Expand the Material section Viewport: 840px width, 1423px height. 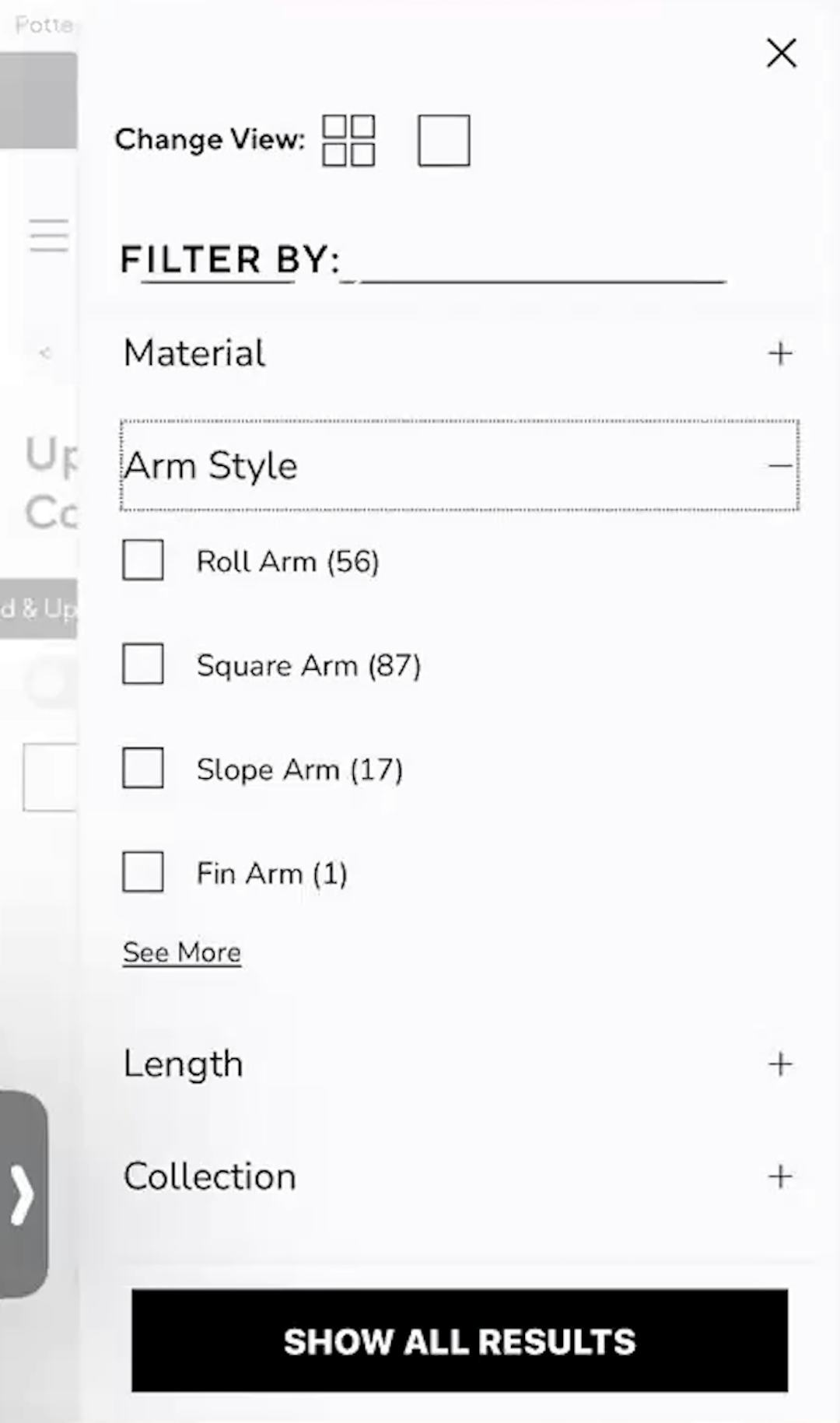780,353
